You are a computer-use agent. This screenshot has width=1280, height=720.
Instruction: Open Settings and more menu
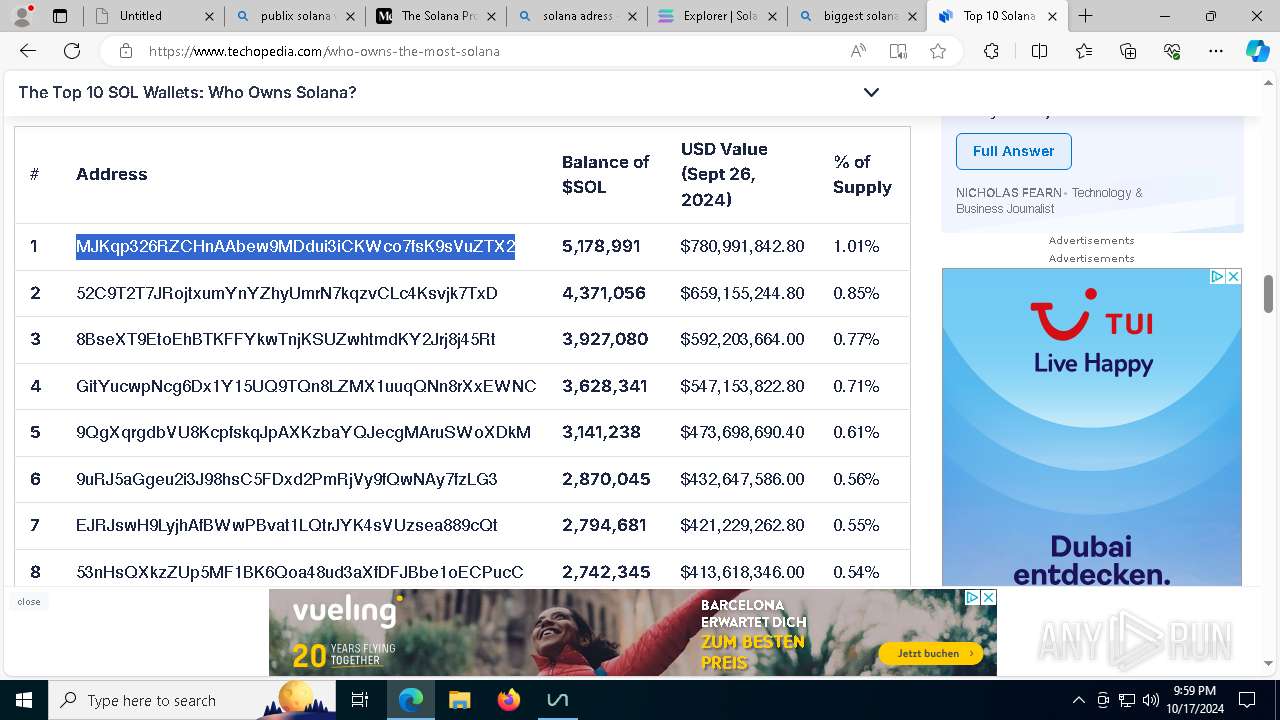coord(1216,51)
